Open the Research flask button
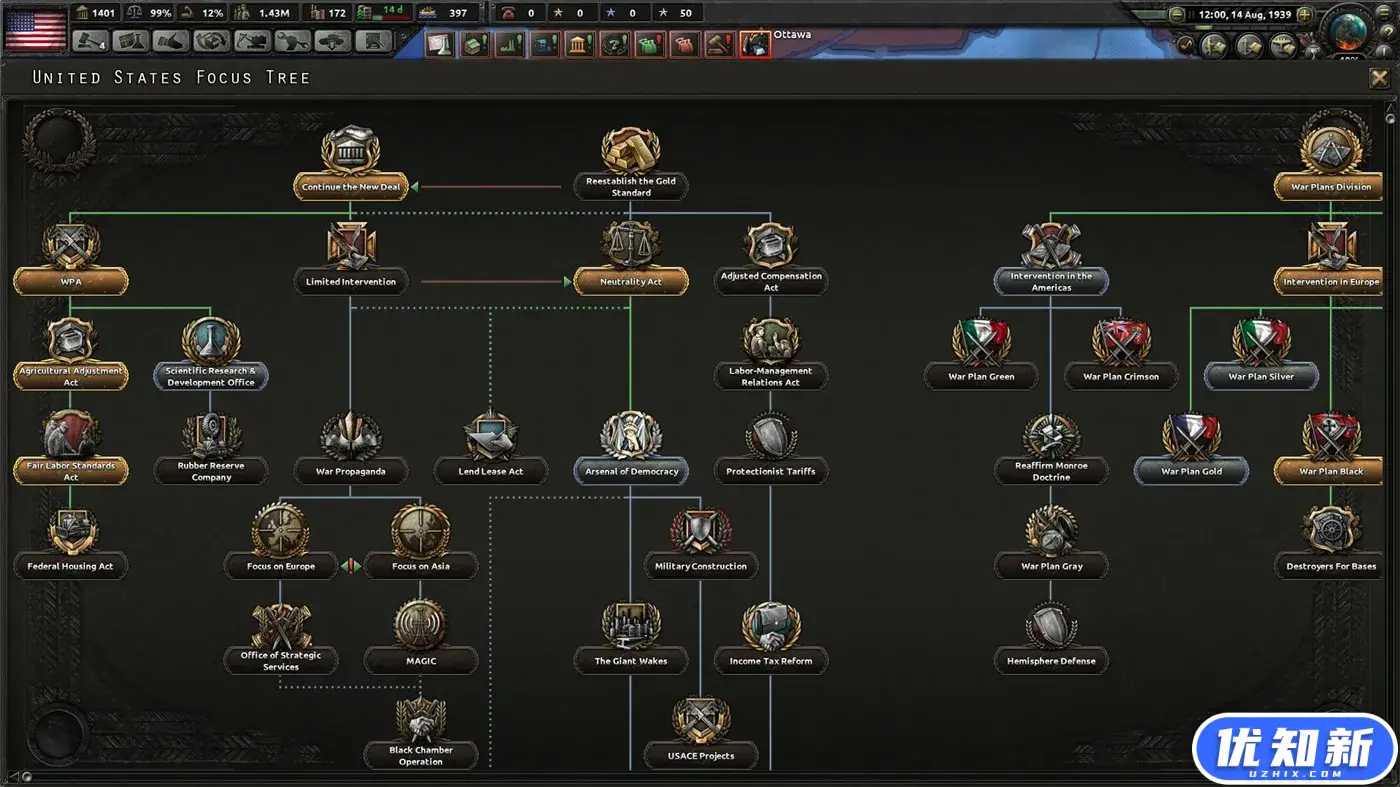The image size is (1400, 787). coord(131,42)
